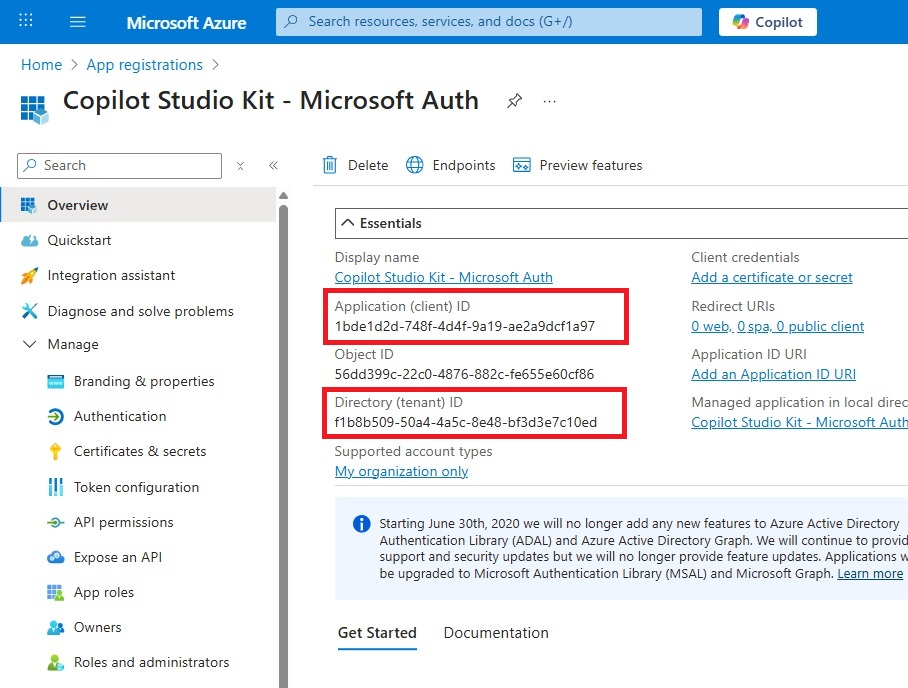Image resolution: width=908 pixels, height=688 pixels.
Task: Open the hamburger portal menu
Action: 78,22
